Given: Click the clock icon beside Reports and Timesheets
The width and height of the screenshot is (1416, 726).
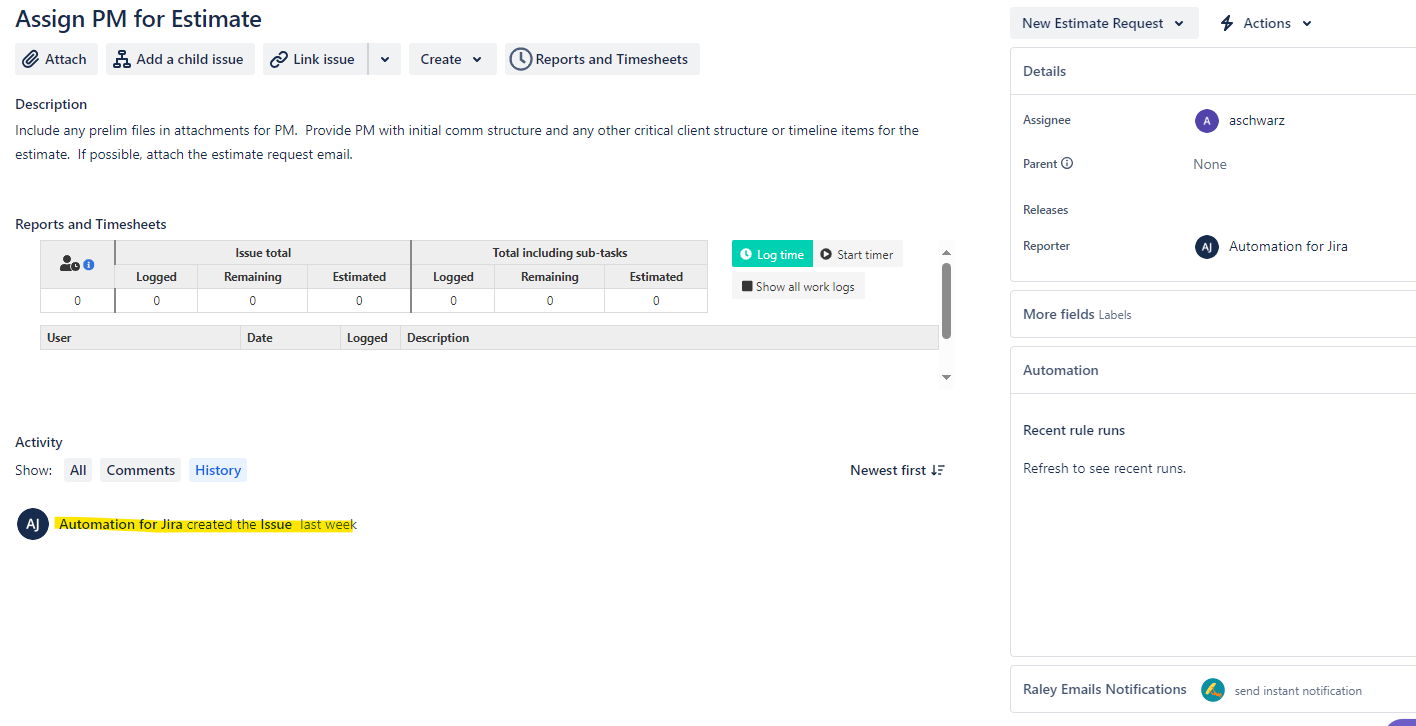Looking at the screenshot, I should pos(520,59).
